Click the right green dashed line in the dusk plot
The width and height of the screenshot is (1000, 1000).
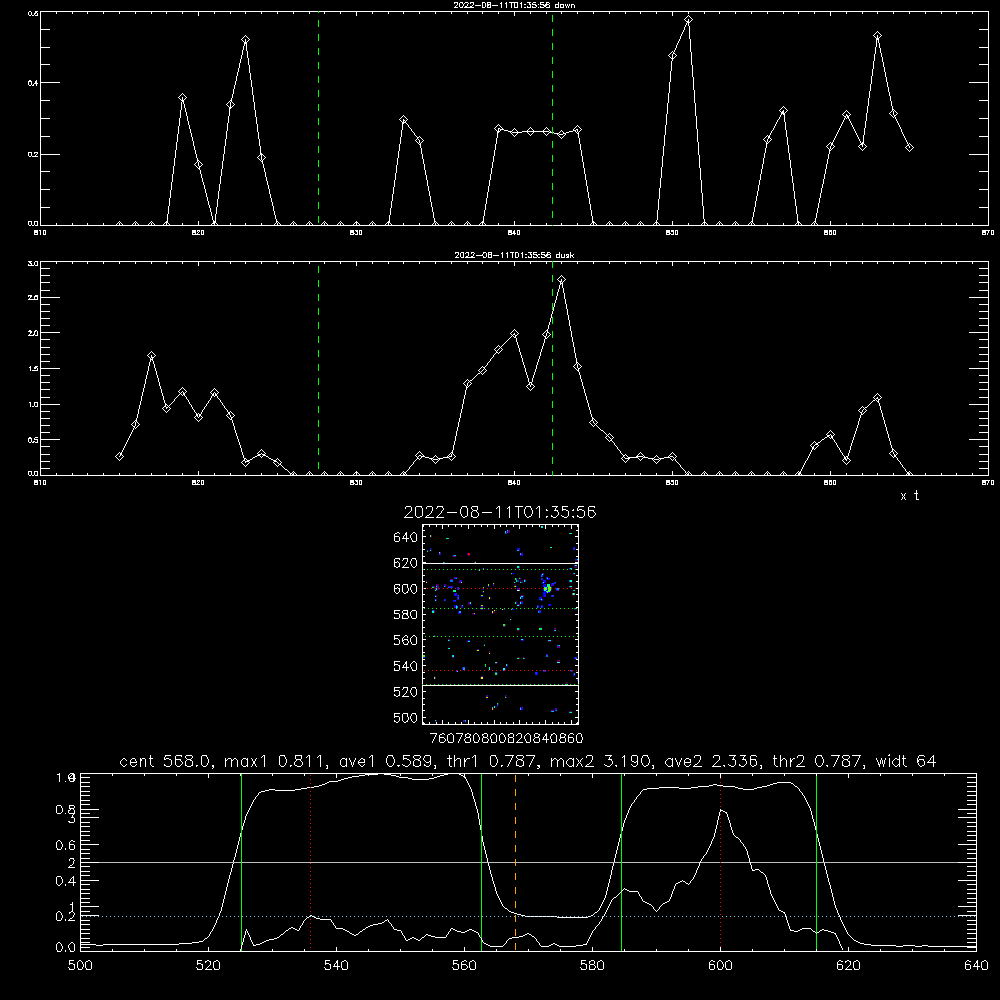pos(552,368)
